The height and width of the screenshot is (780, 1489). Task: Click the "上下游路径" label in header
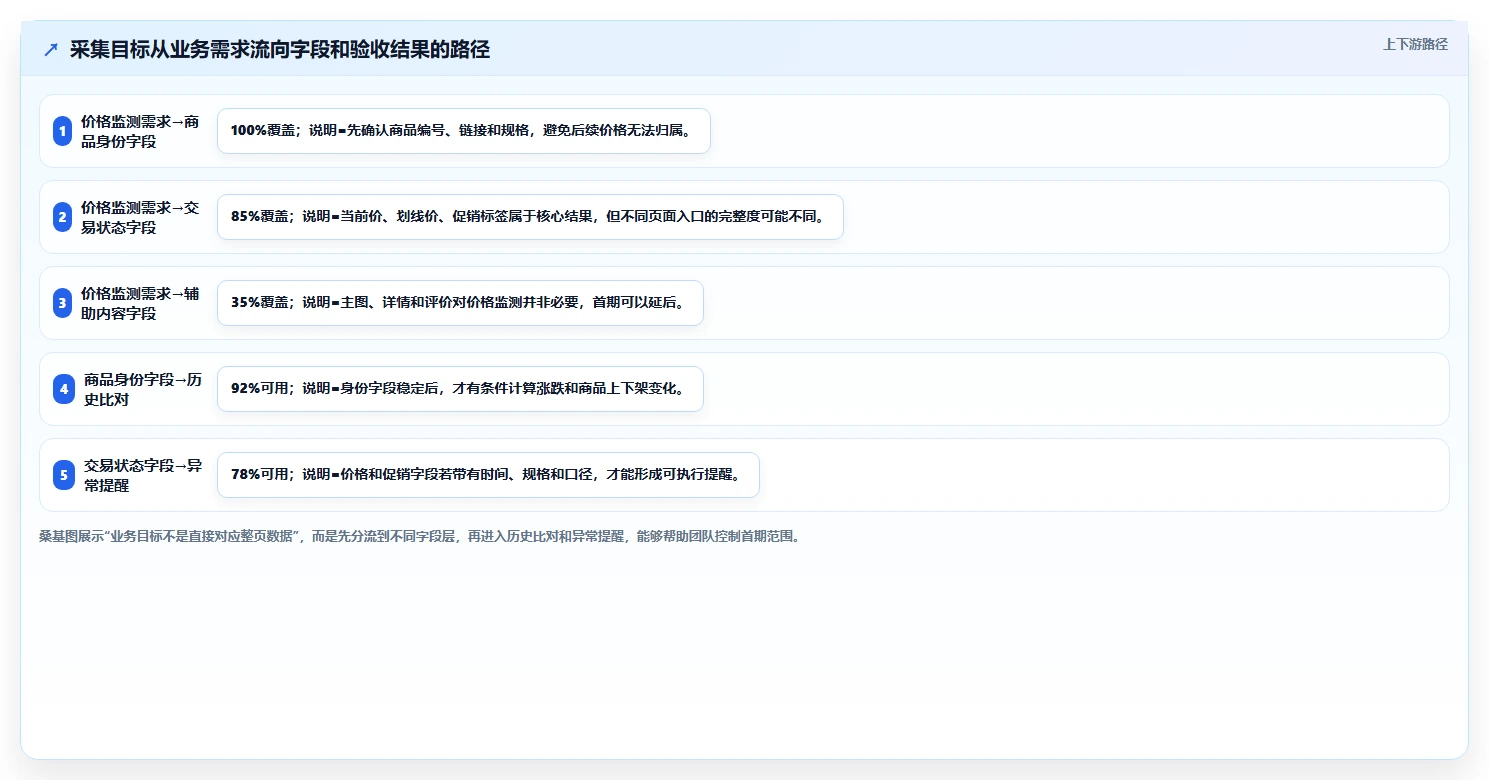pos(1415,44)
